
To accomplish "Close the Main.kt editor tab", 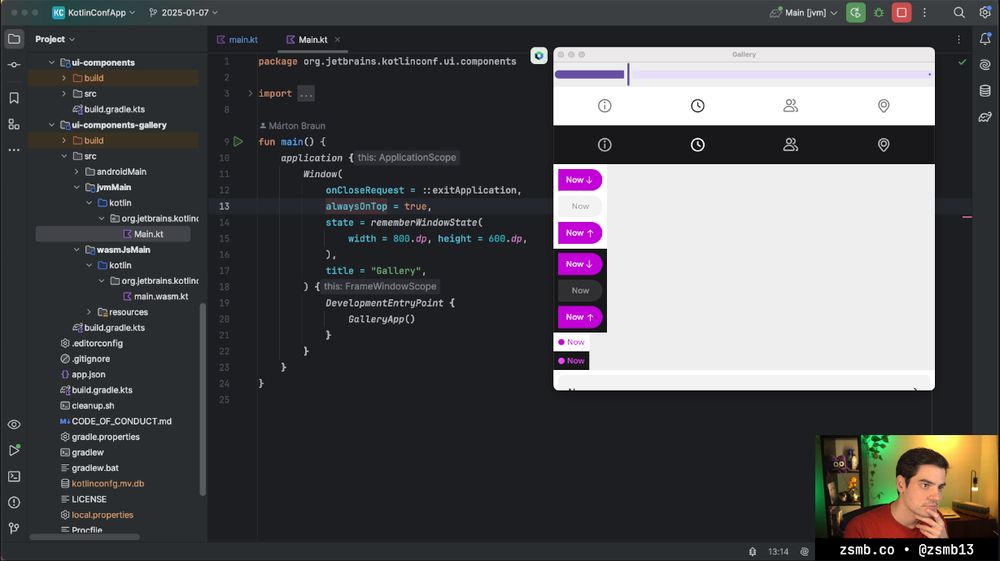I will point(337,40).
